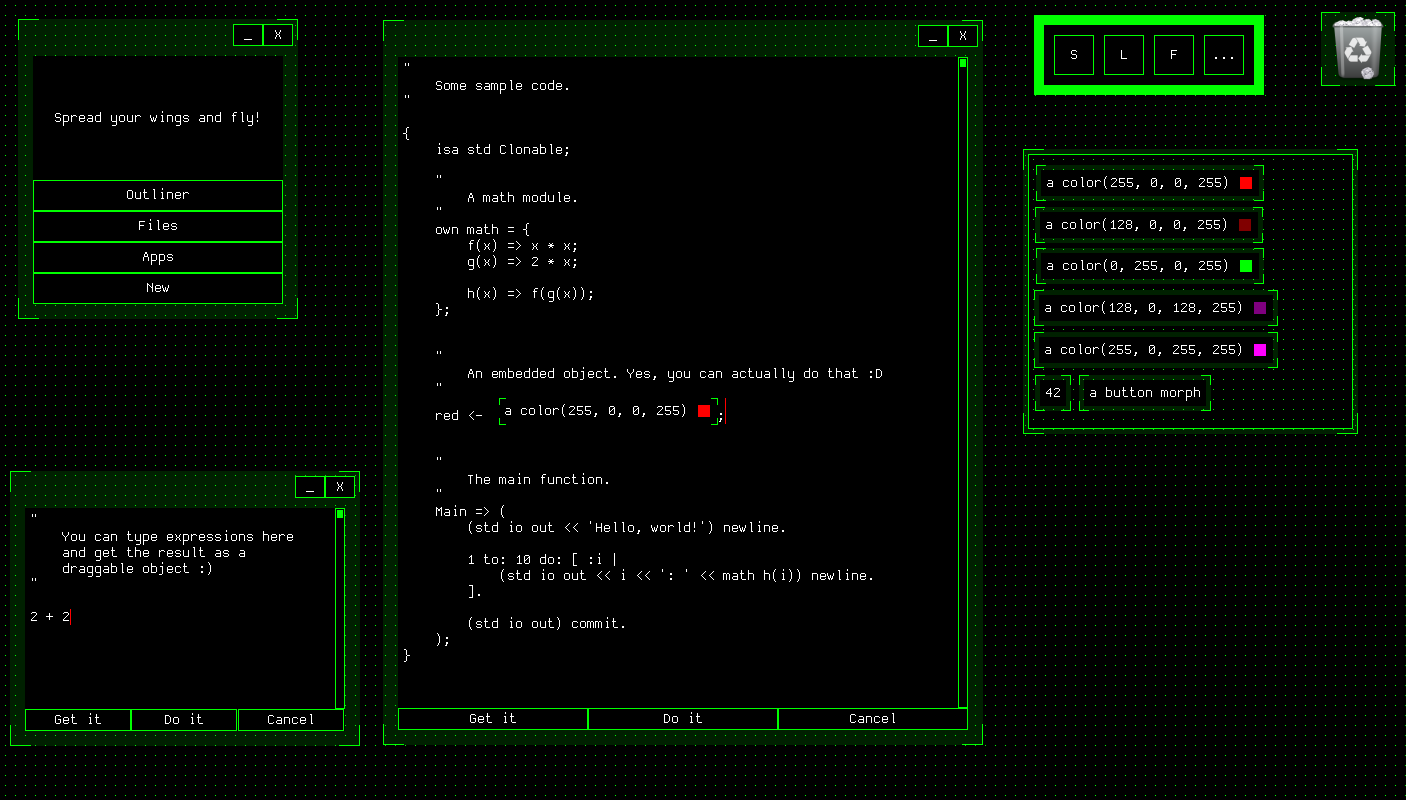
Task: Select New in the launcher menu
Action: (x=158, y=288)
